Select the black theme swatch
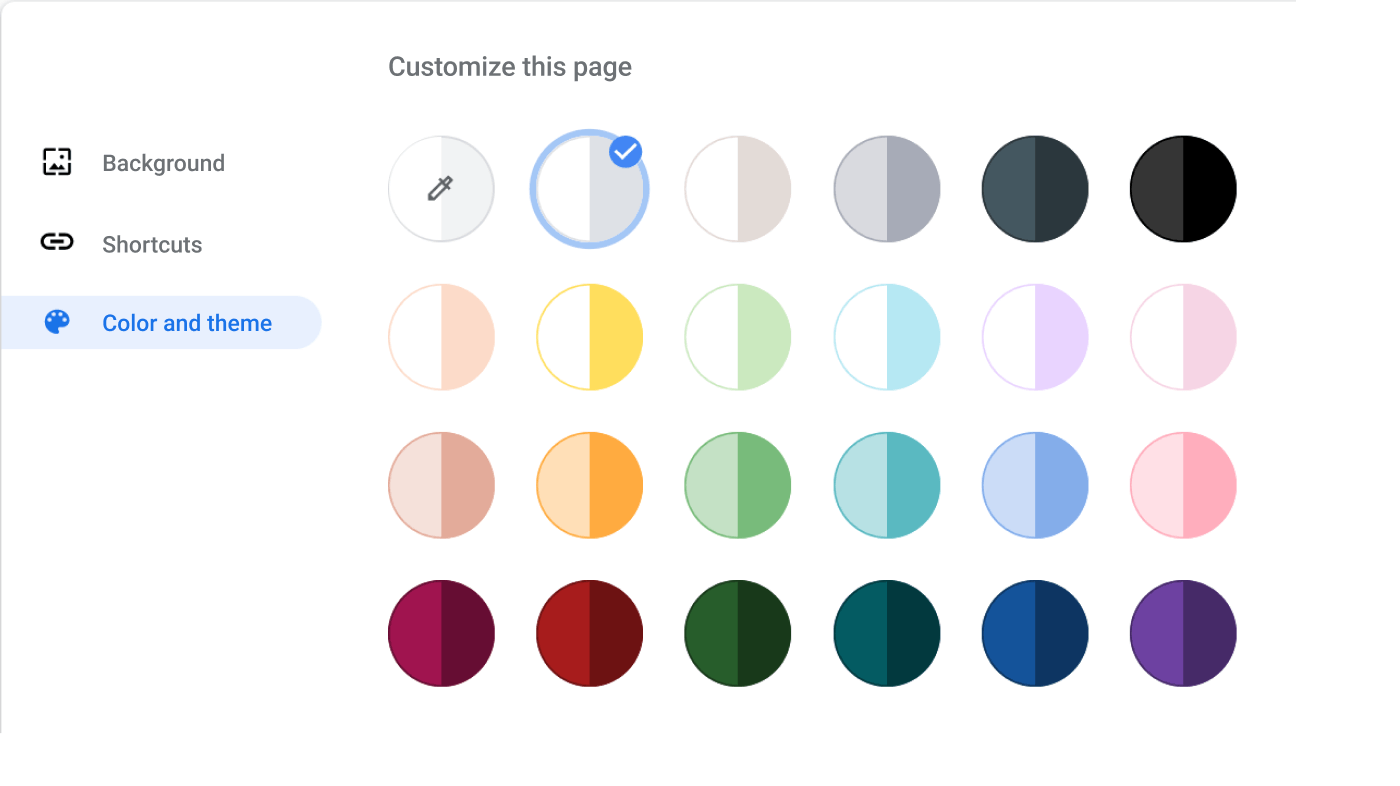 [1183, 188]
